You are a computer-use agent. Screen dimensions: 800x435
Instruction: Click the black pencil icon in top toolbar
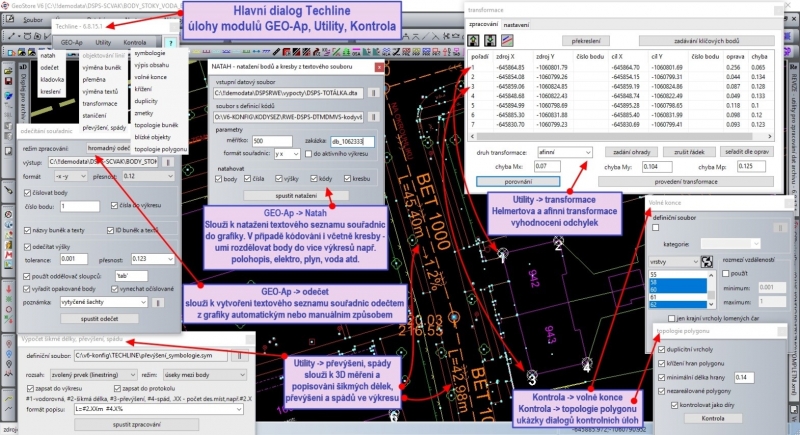pos(276,52)
